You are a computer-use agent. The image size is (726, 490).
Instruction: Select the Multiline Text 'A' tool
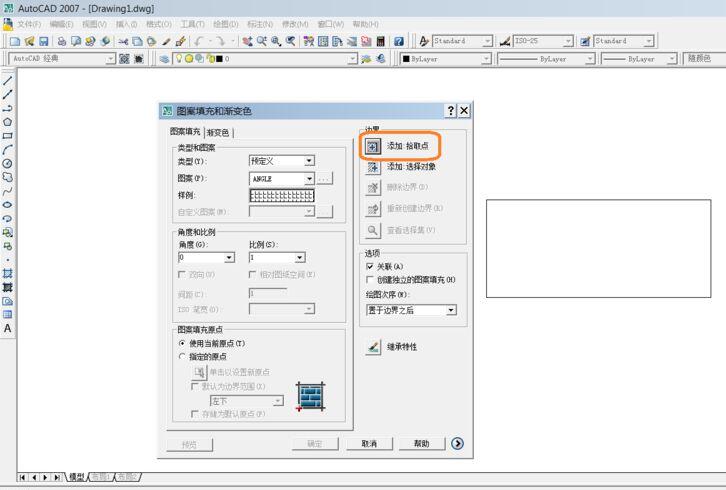point(8,328)
